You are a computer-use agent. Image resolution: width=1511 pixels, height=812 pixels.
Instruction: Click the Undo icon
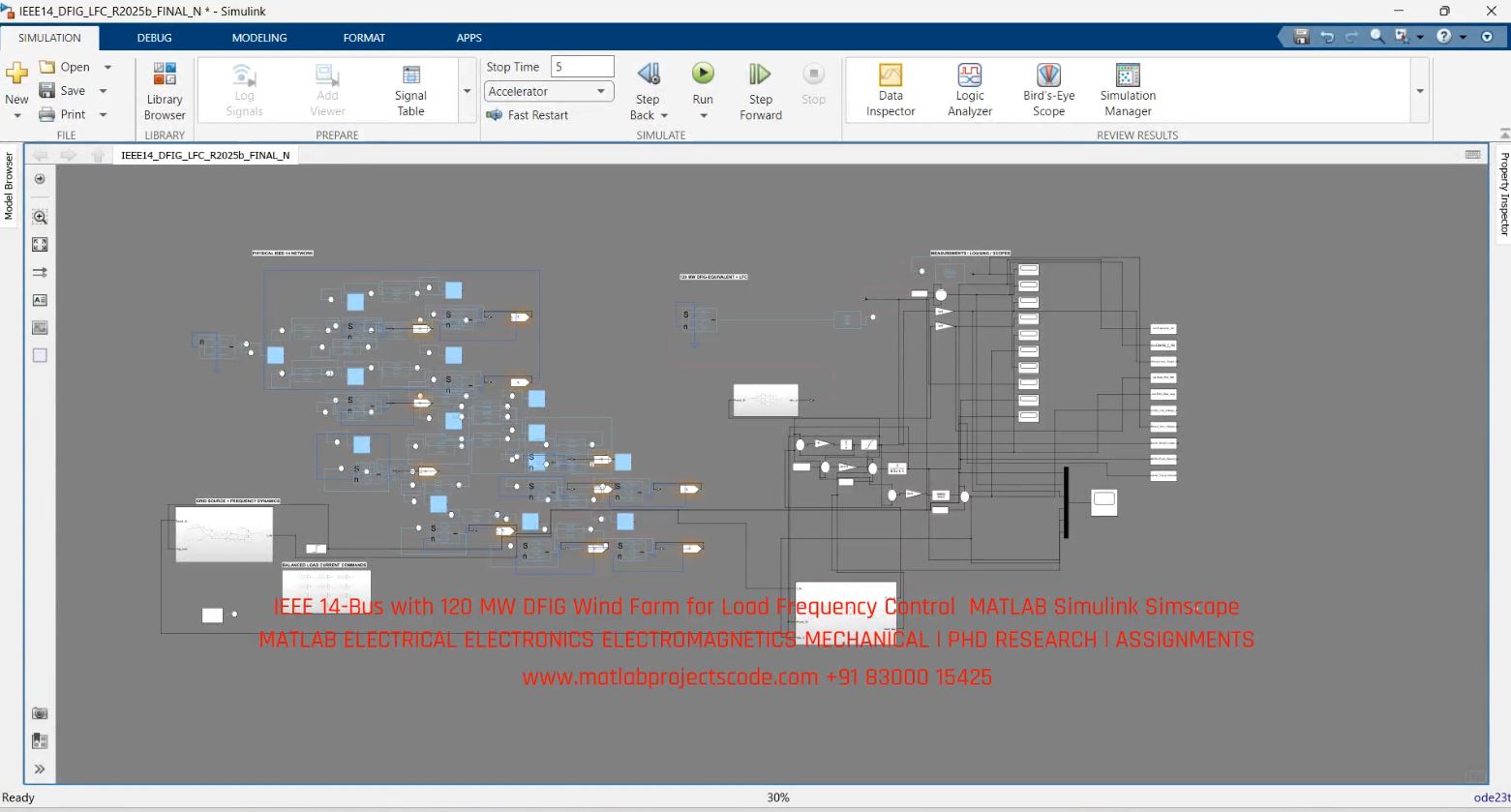point(1327,37)
